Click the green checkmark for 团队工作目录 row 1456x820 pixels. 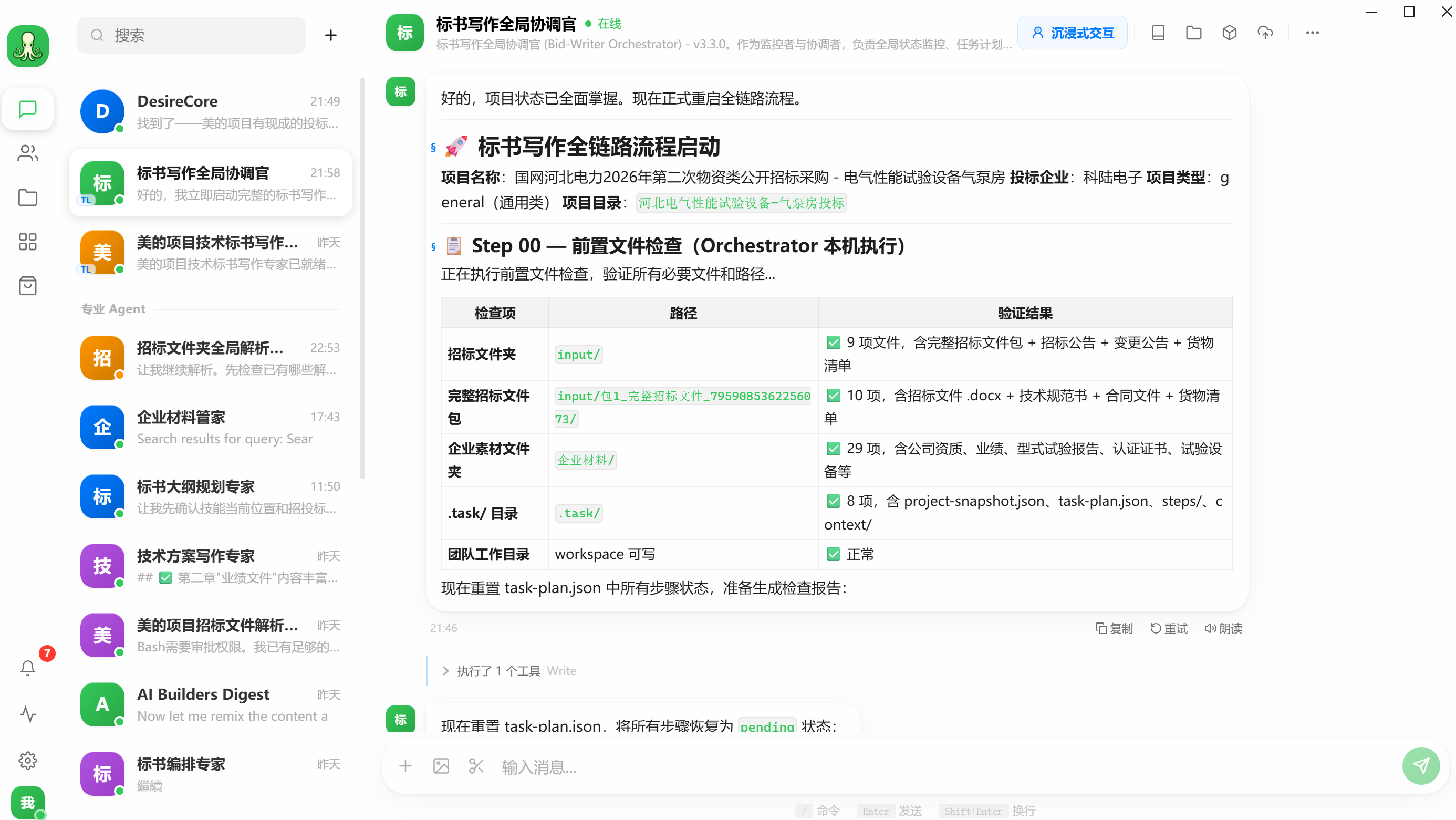[833, 554]
